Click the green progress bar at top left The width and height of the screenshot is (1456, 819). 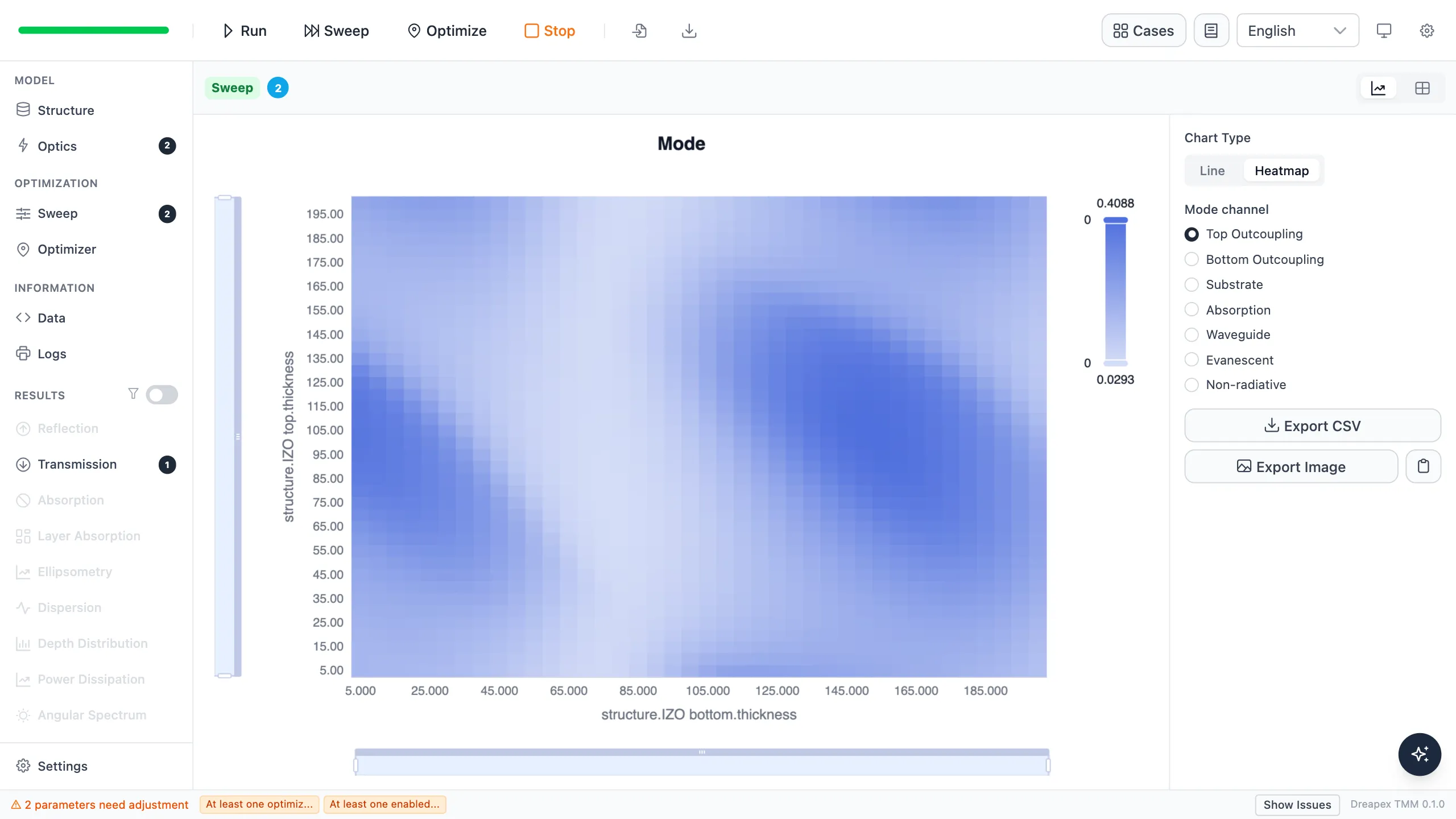click(x=93, y=30)
